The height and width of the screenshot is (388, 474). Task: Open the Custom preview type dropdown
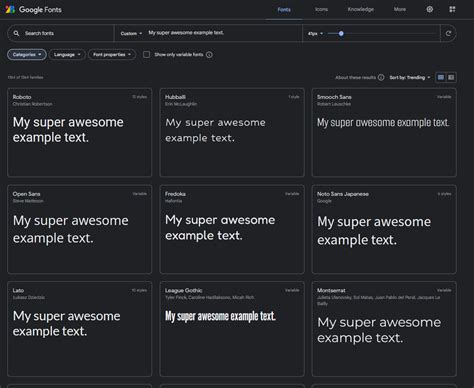131,33
